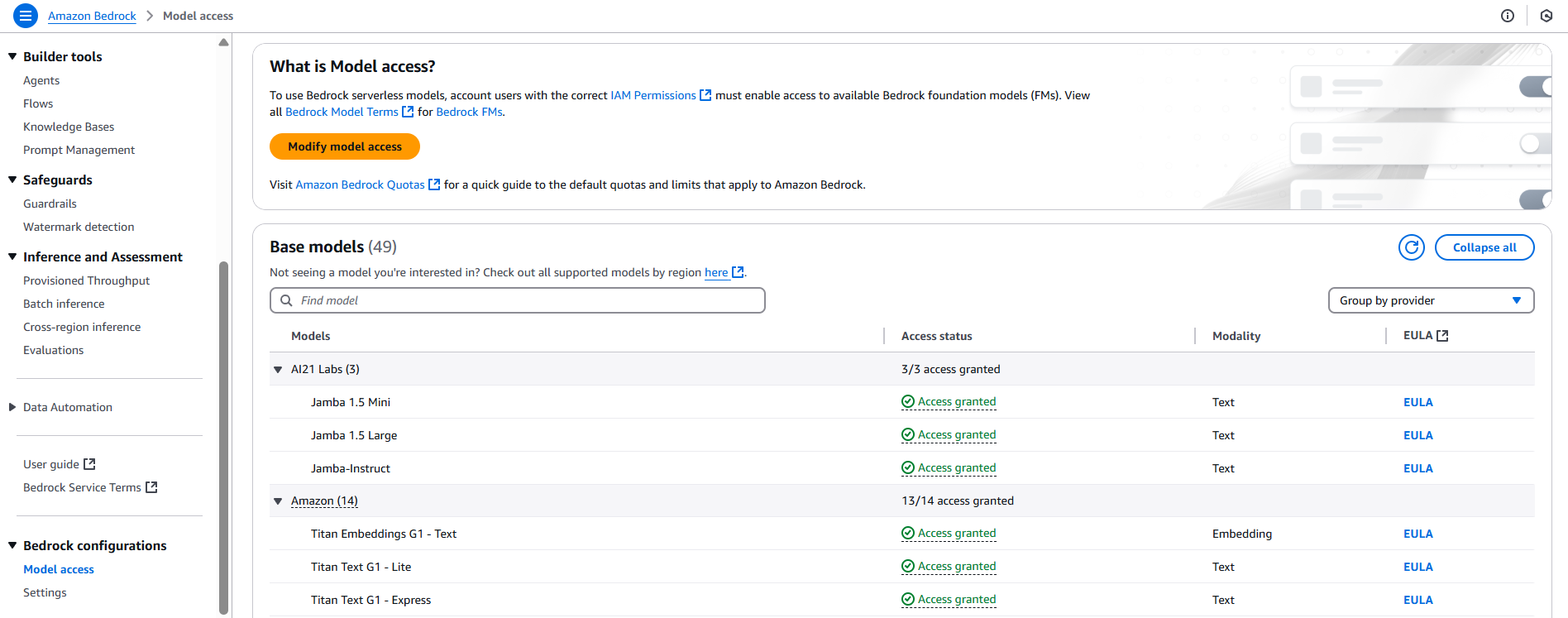The image size is (1568, 618).
Task: Click scroll up arrow of sidebar
Action: pos(223,42)
